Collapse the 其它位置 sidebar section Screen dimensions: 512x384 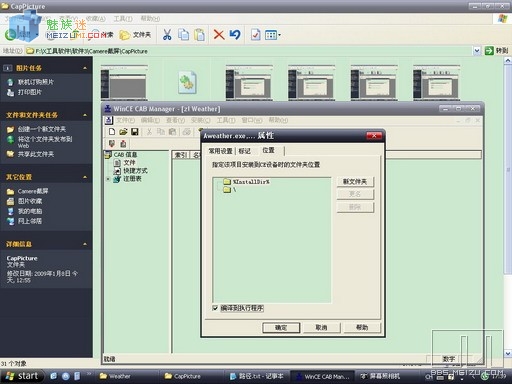pyautogui.click(x=85, y=177)
